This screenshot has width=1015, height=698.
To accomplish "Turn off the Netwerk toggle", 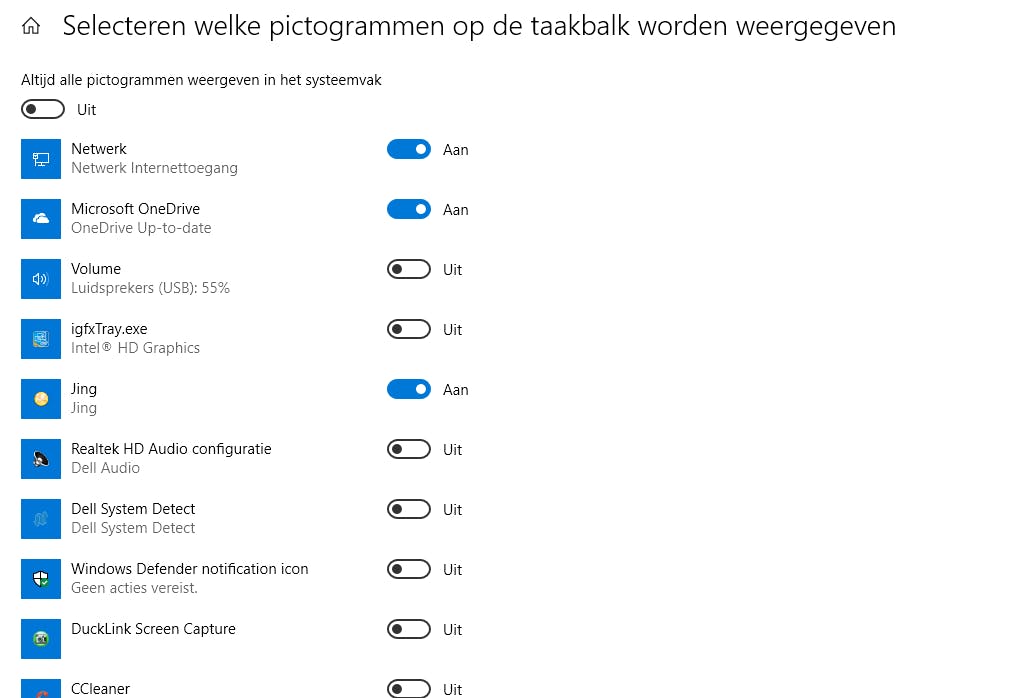I will point(409,150).
